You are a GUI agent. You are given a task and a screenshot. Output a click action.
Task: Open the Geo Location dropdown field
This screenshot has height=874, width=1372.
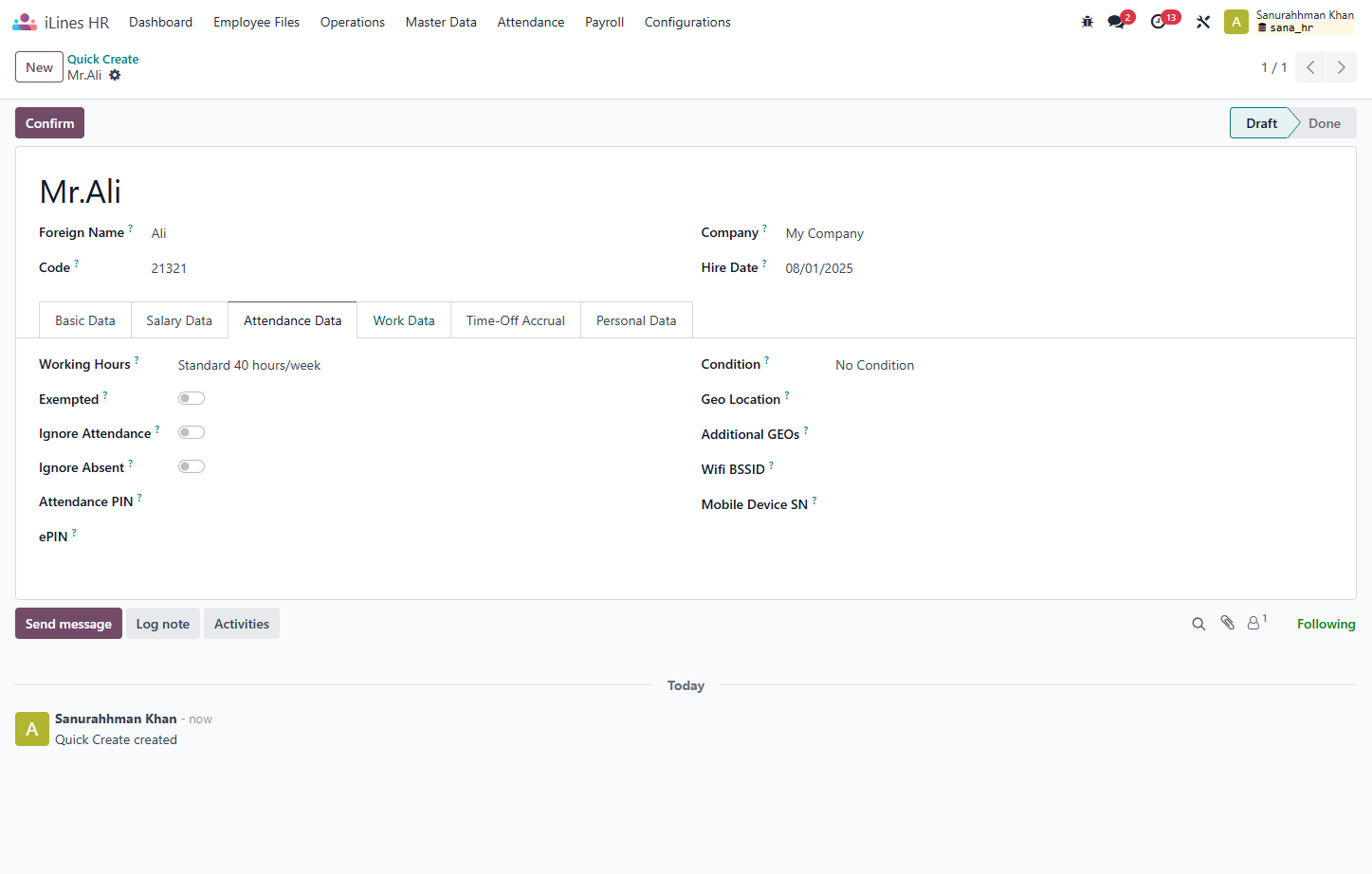(x=1084, y=400)
